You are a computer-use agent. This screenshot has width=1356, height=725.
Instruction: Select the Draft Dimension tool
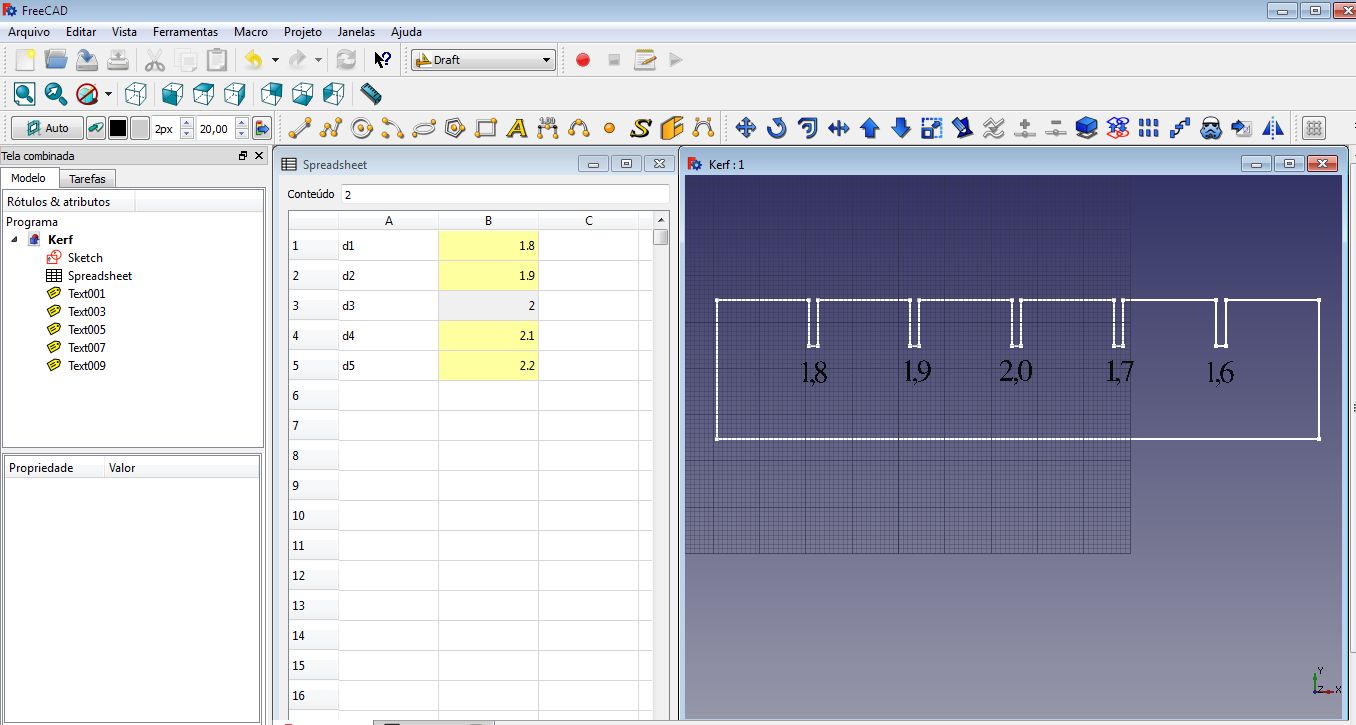click(547, 128)
